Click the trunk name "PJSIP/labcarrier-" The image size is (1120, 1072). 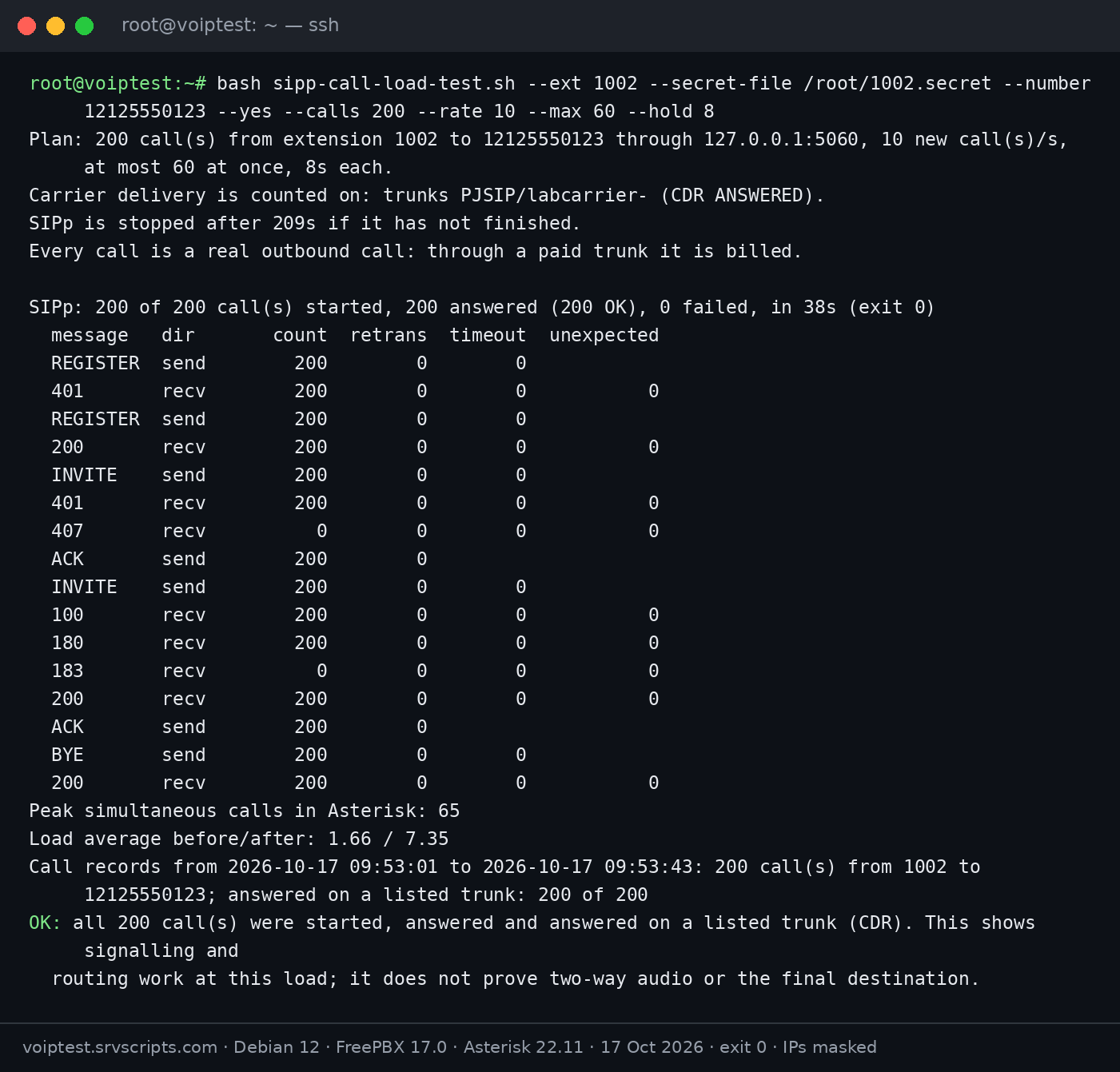click(554, 195)
